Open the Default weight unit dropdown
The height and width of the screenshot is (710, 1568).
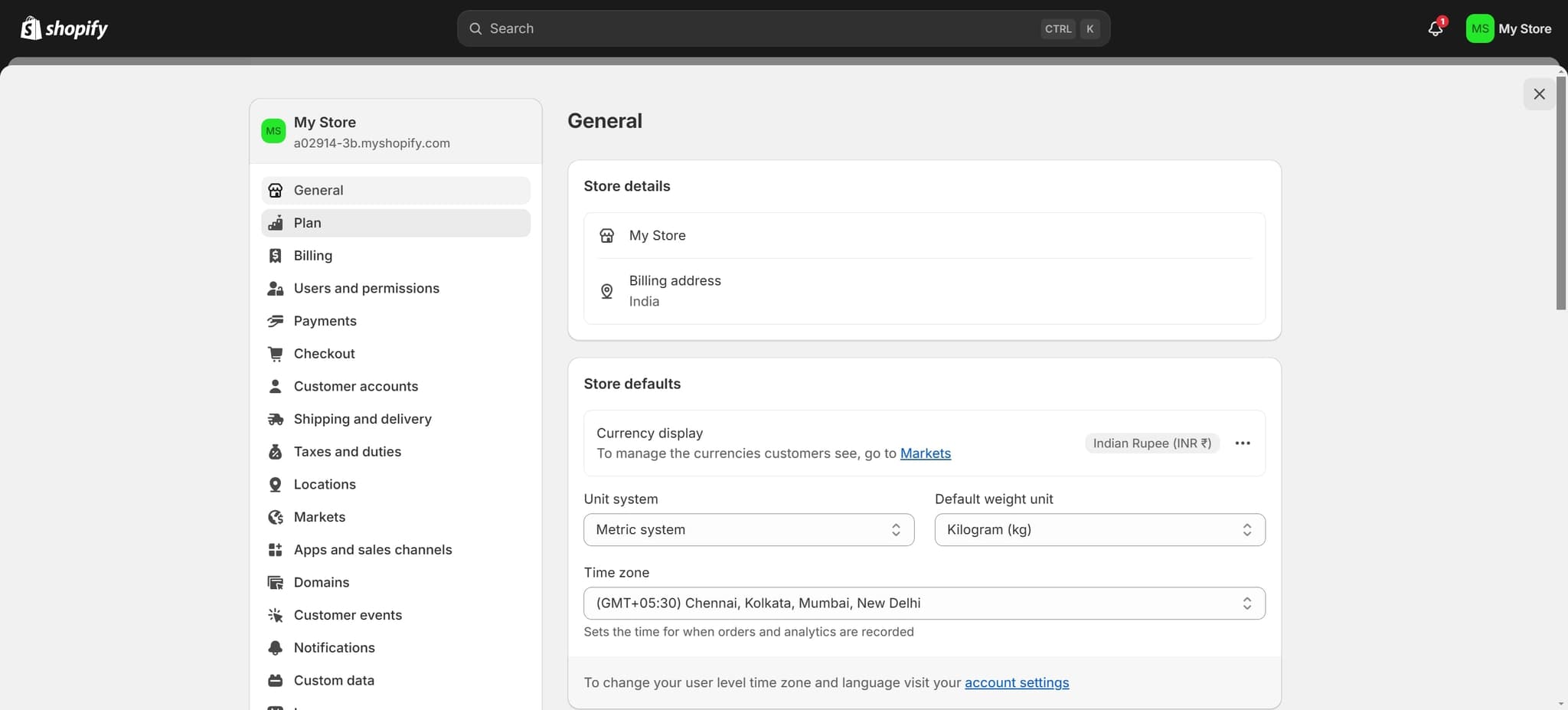[x=1099, y=529]
